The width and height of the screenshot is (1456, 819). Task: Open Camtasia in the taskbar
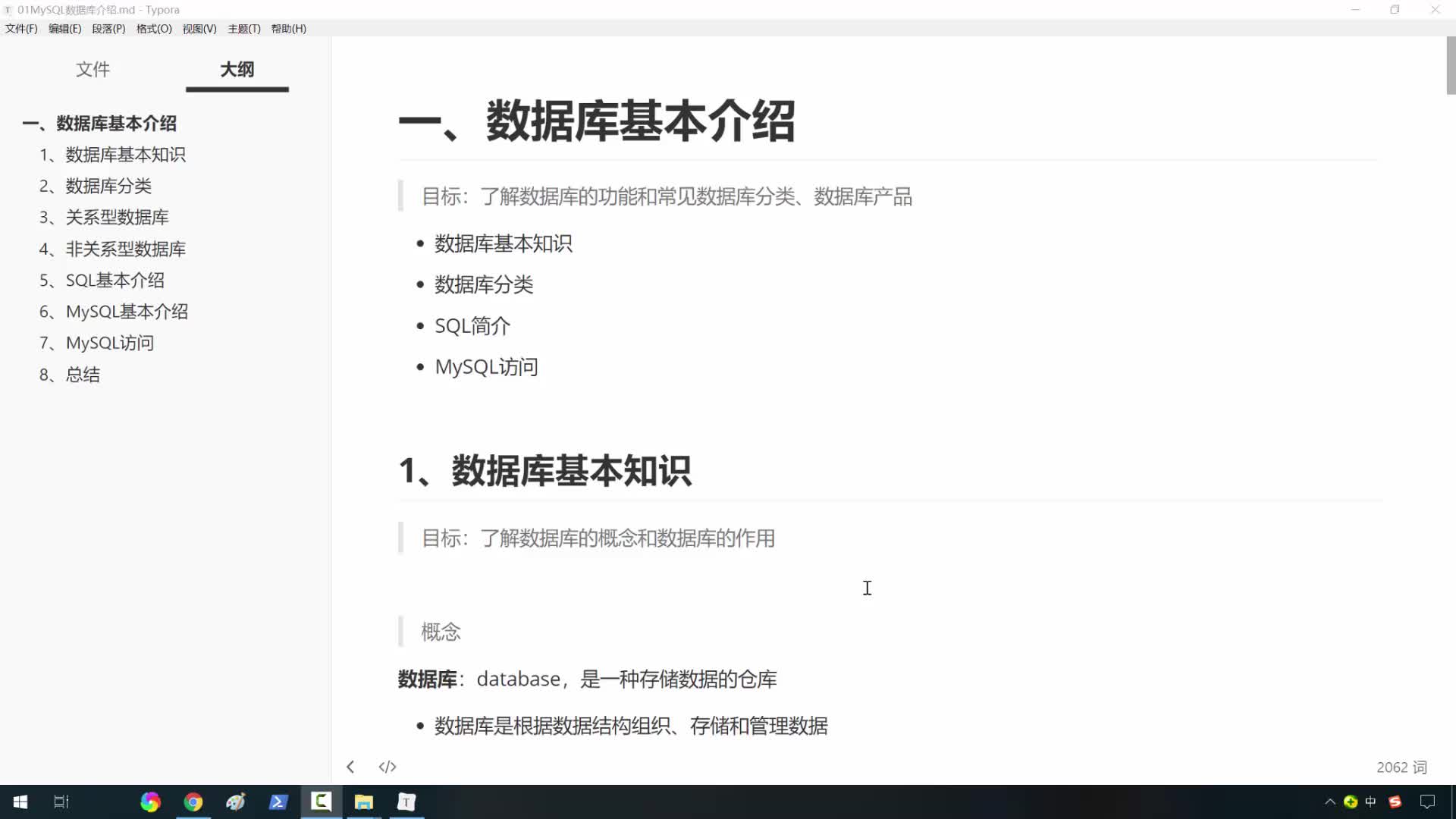[322, 802]
